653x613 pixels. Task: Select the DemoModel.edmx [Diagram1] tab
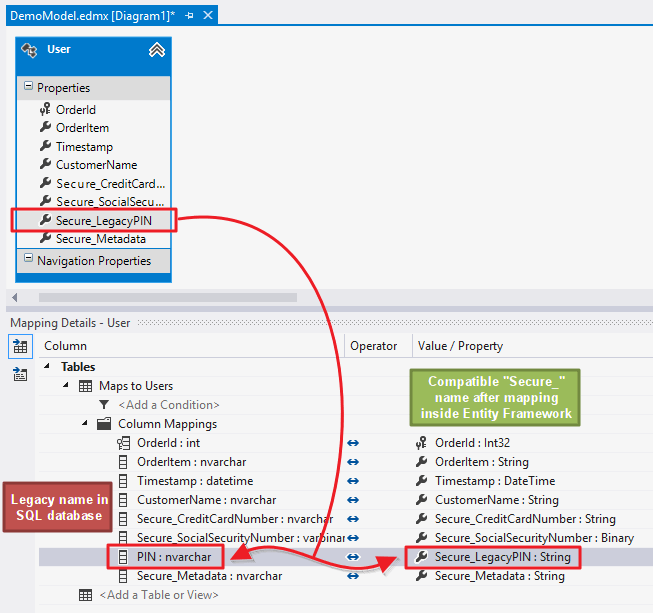(90, 16)
